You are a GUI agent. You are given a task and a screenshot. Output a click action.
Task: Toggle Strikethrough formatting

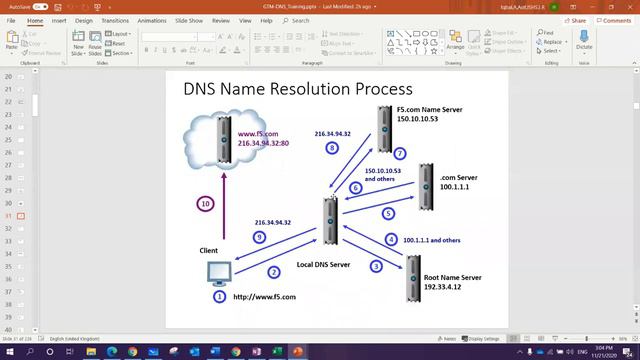coord(183,50)
